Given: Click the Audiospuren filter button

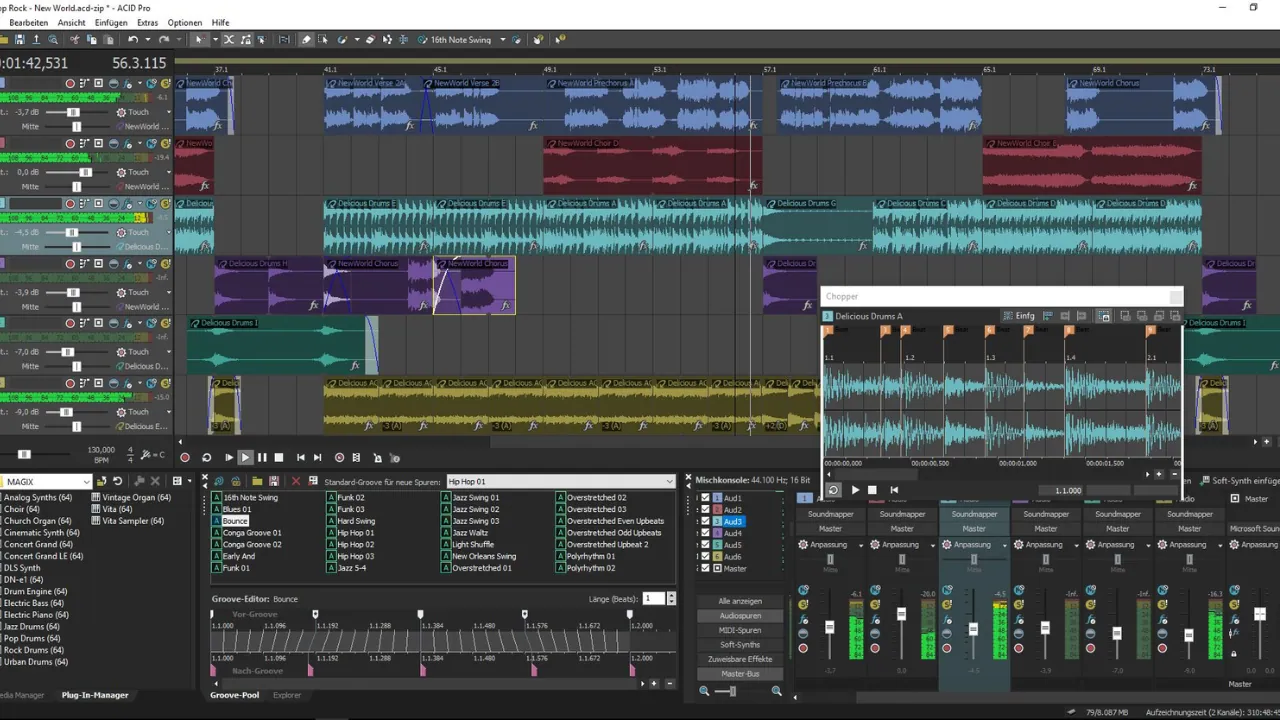Looking at the screenshot, I should pyautogui.click(x=740, y=616).
